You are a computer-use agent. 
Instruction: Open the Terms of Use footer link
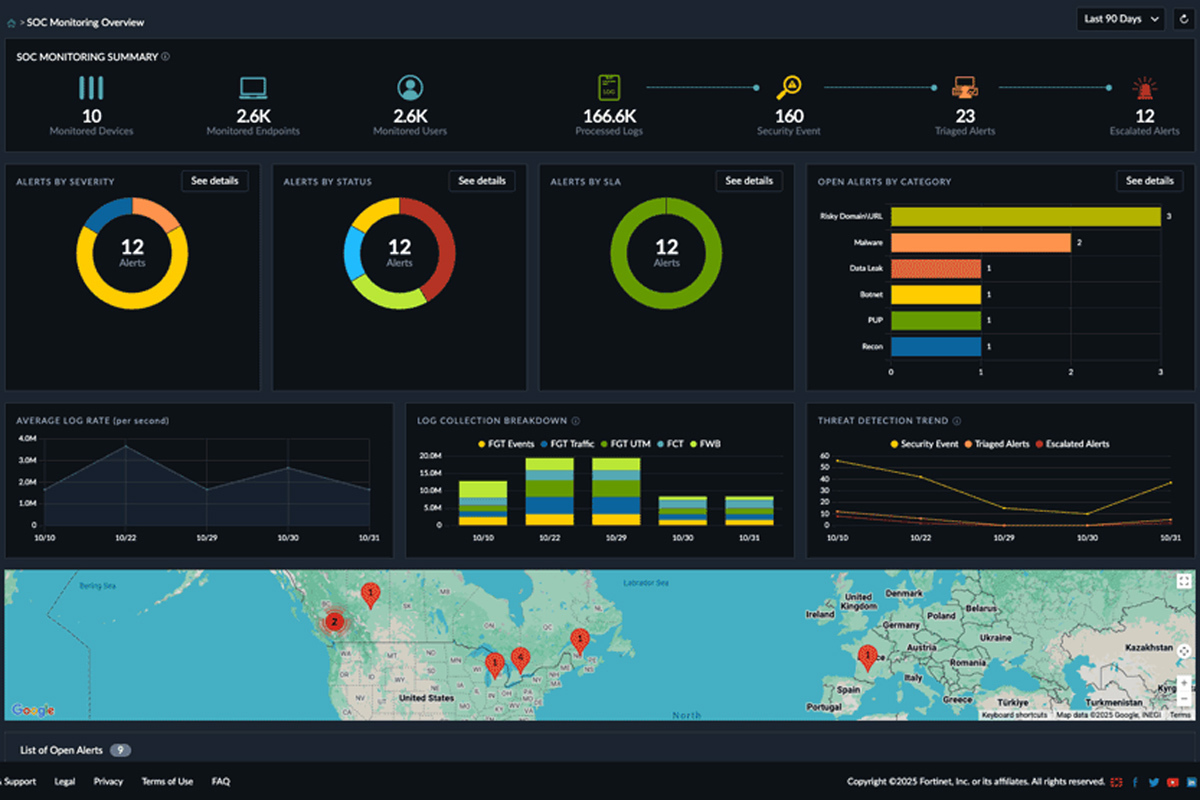167,782
